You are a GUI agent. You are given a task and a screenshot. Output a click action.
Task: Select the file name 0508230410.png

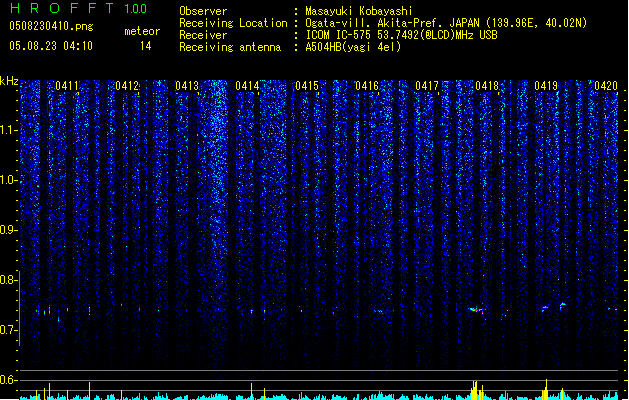click(x=51, y=26)
